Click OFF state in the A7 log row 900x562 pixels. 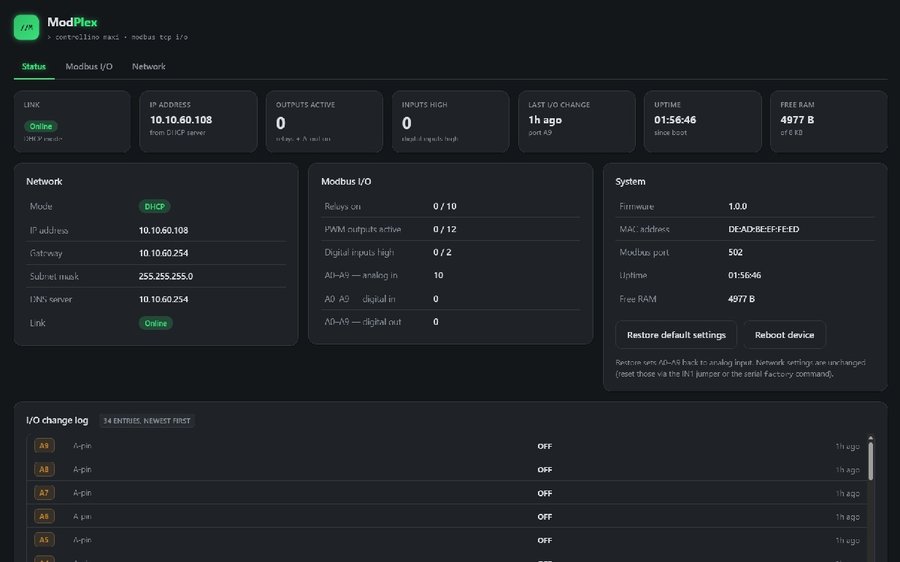pos(545,493)
